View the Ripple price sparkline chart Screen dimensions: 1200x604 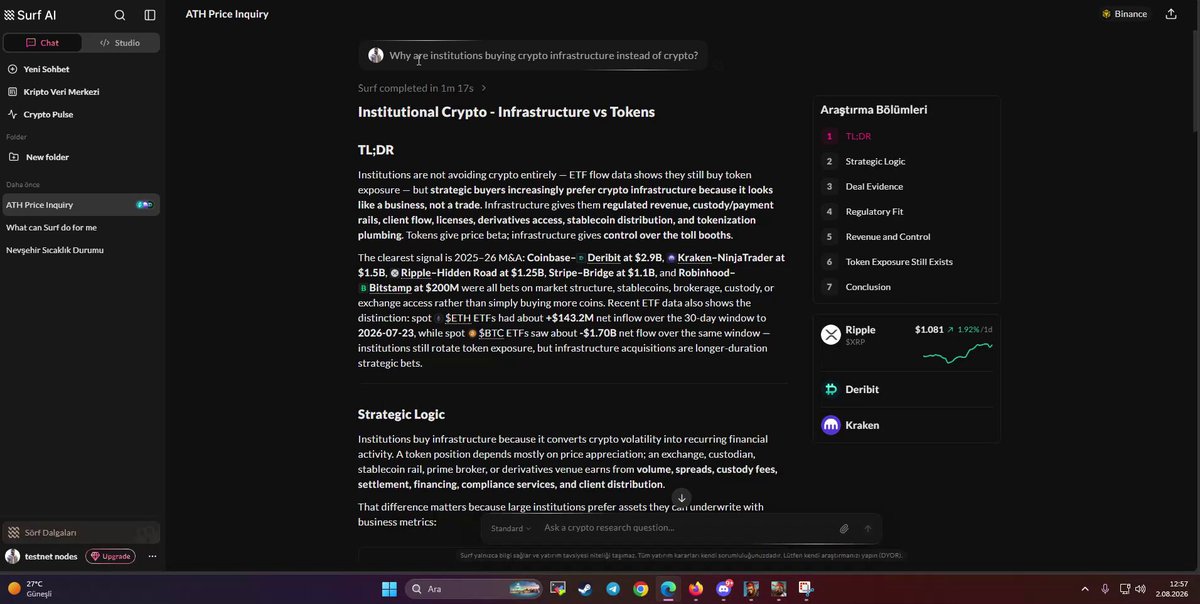(957, 352)
